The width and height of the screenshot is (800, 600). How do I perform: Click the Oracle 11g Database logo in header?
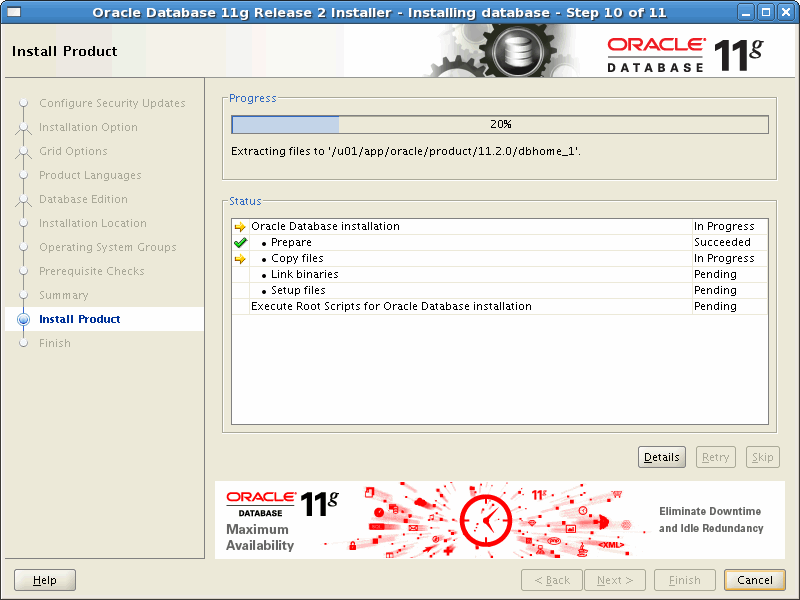685,55
